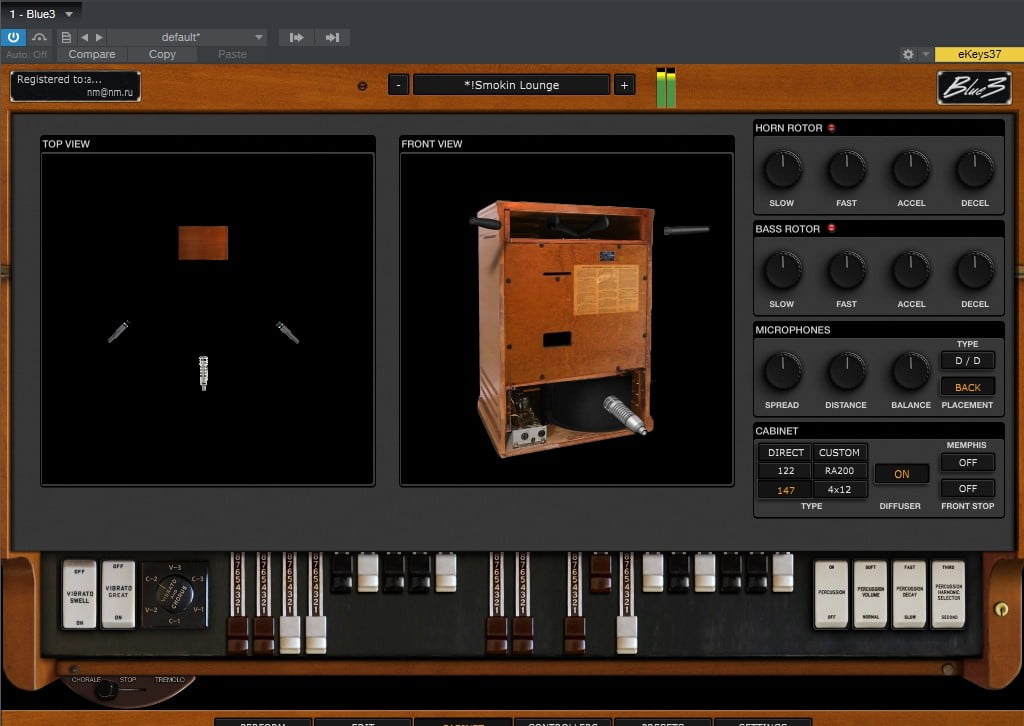Select DIRECT cabinet type
The image size is (1024, 726).
(786, 452)
